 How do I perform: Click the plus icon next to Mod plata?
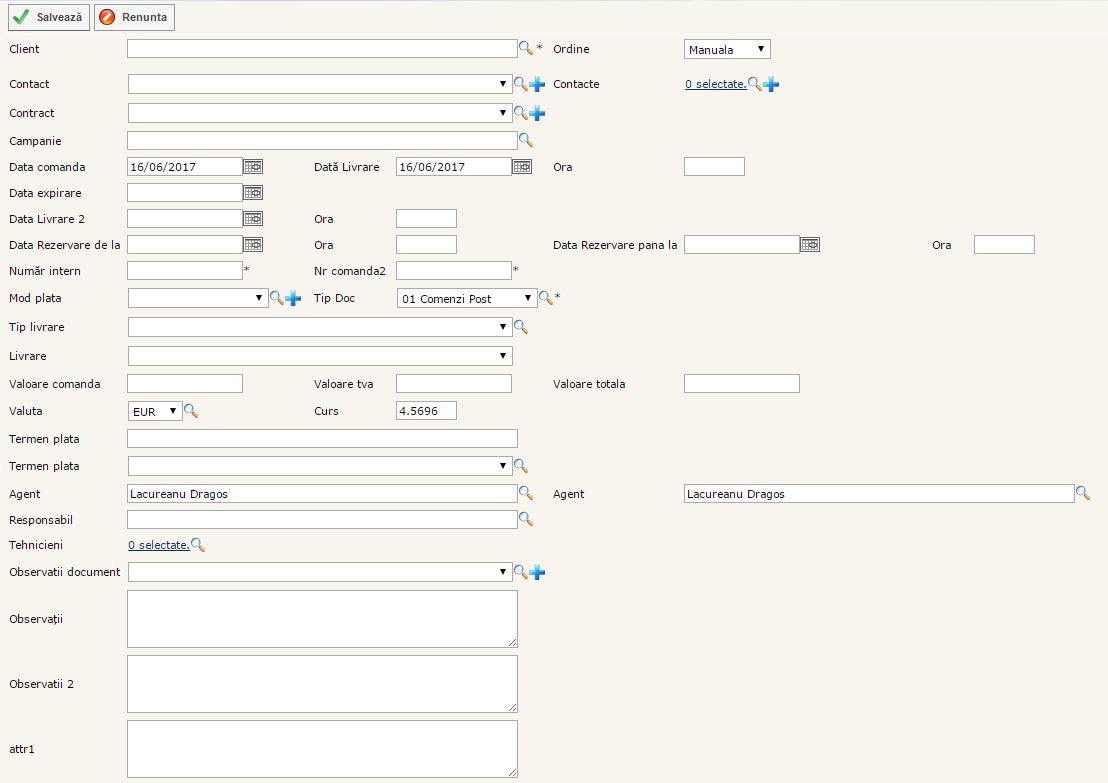click(293, 298)
